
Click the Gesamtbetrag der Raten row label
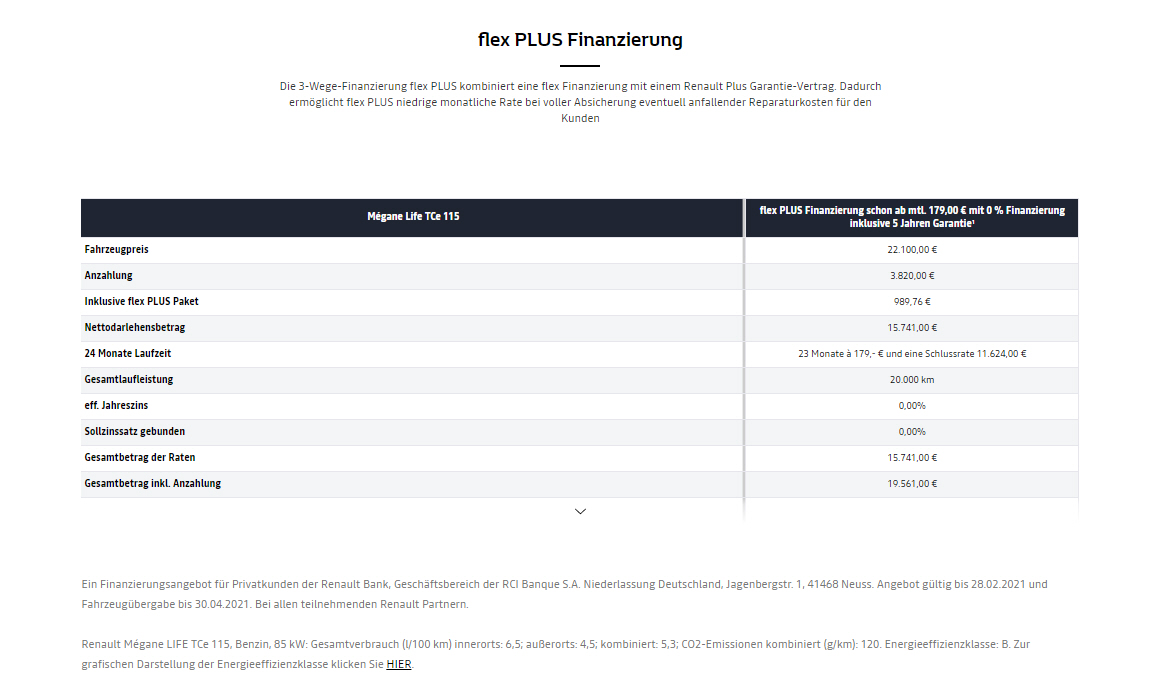click(x=140, y=457)
